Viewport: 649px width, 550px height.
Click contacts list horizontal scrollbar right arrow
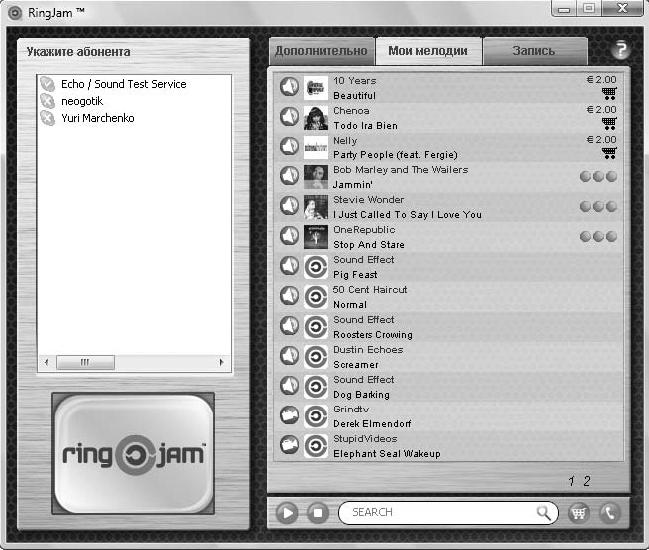click(x=225, y=362)
